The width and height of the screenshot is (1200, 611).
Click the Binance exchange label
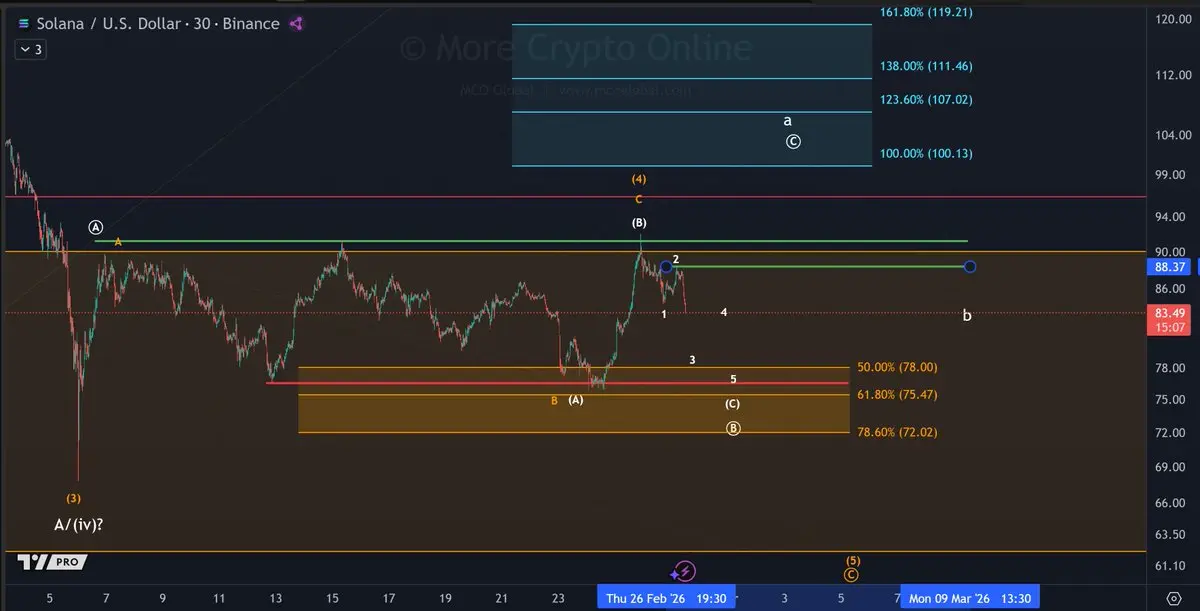click(252, 23)
